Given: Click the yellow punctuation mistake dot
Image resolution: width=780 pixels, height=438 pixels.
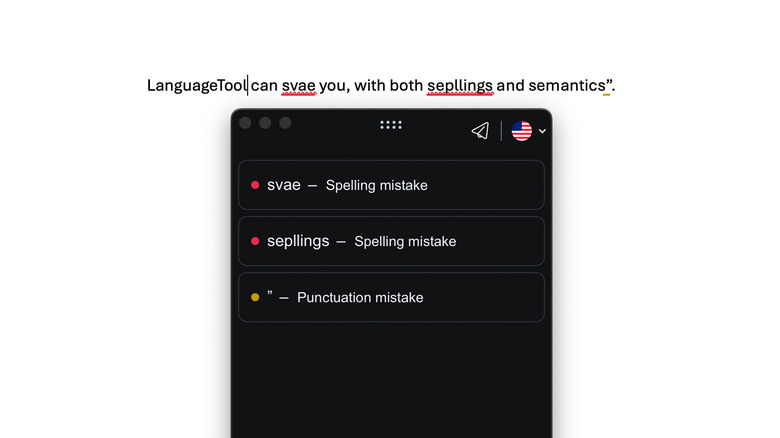Looking at the screenshot, I should tap(255, 297).
